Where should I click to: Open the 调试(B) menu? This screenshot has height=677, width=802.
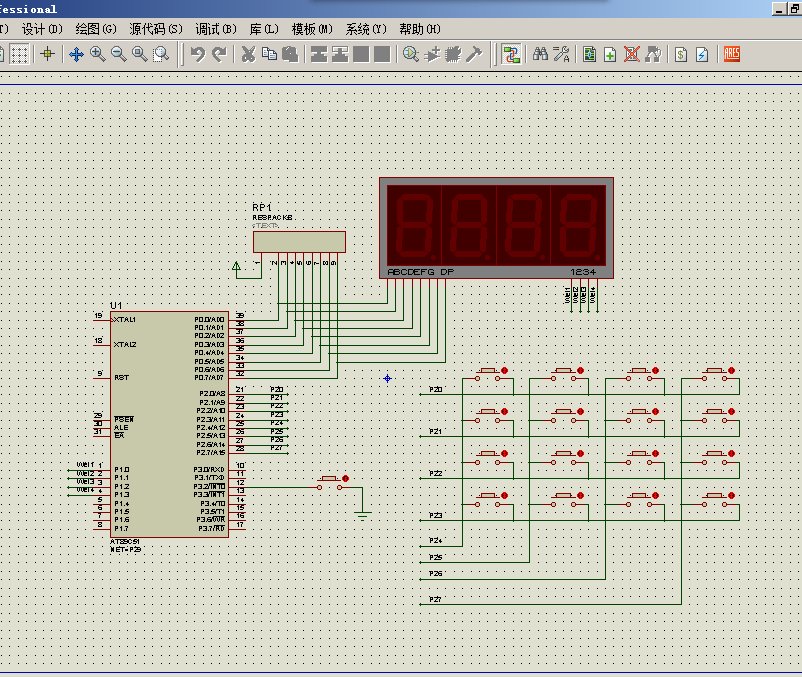(216, 29)
